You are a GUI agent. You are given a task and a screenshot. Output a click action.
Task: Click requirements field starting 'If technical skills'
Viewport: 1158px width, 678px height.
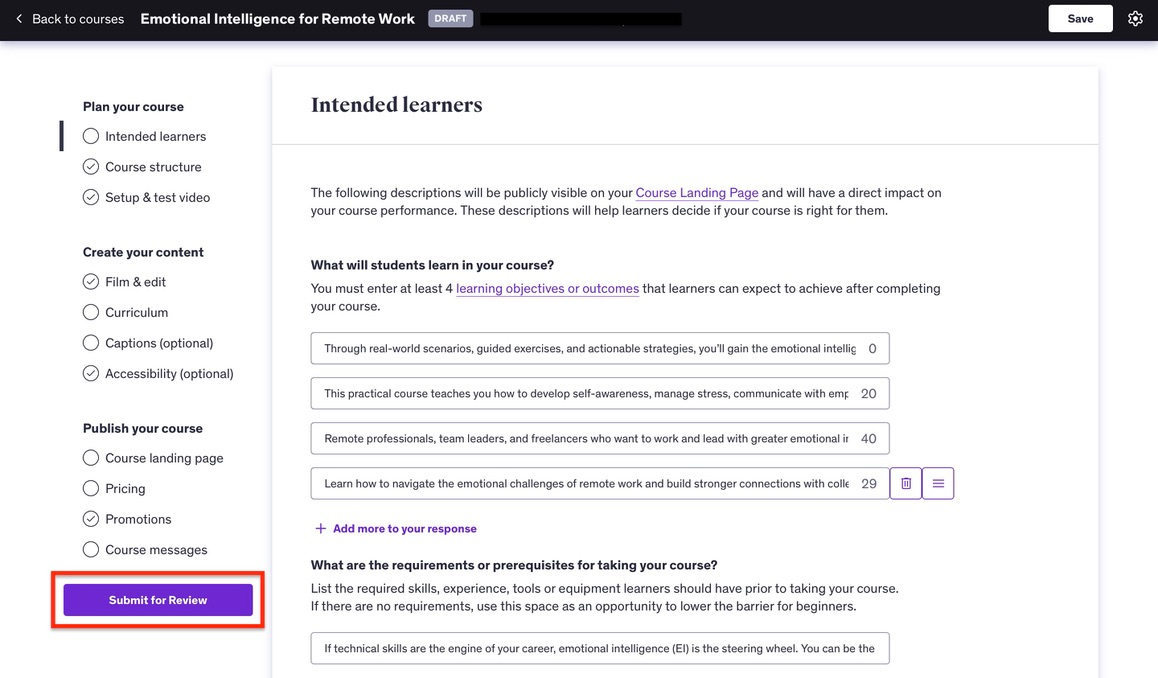[600, 648]
